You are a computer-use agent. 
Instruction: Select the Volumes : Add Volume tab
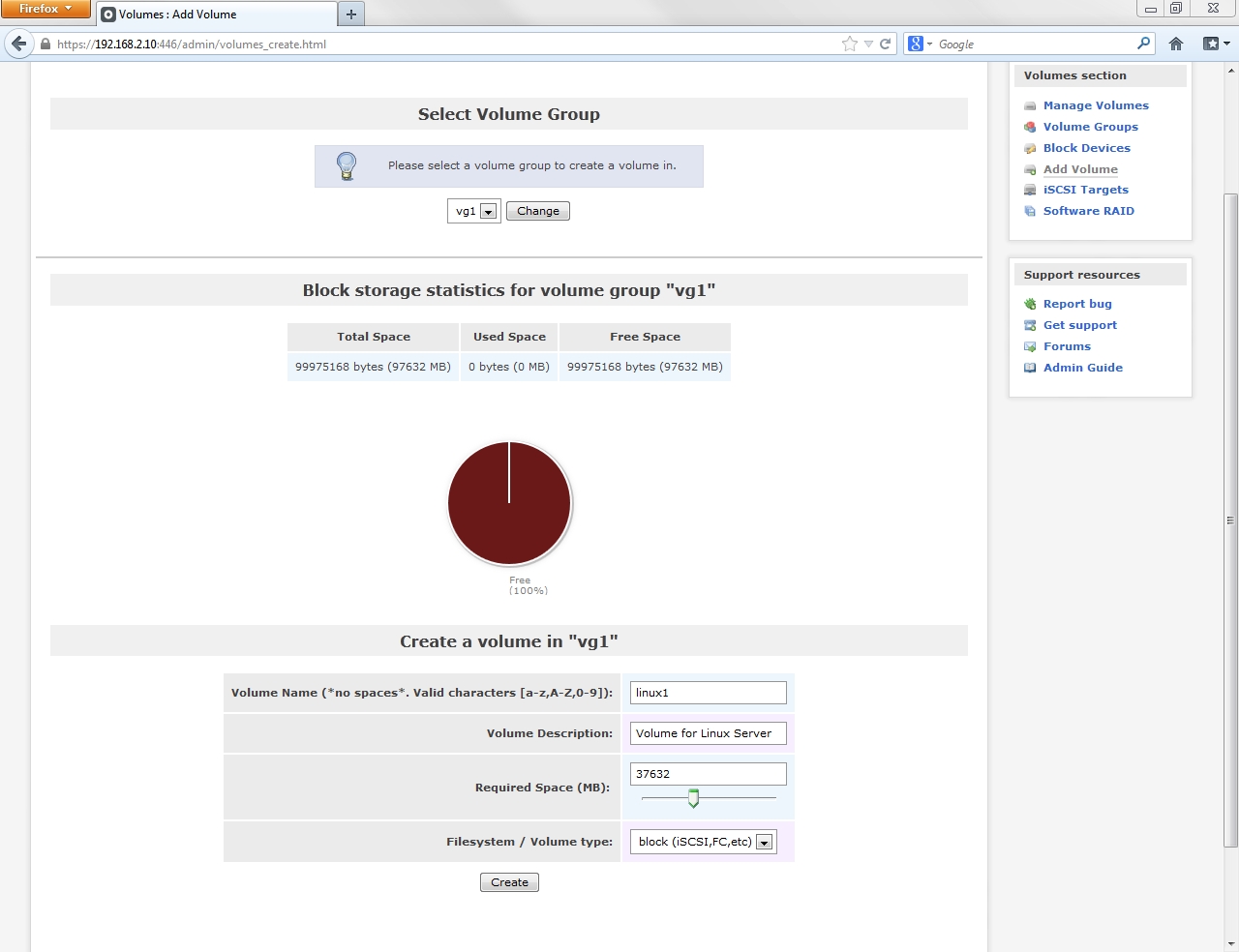(216, 15)
